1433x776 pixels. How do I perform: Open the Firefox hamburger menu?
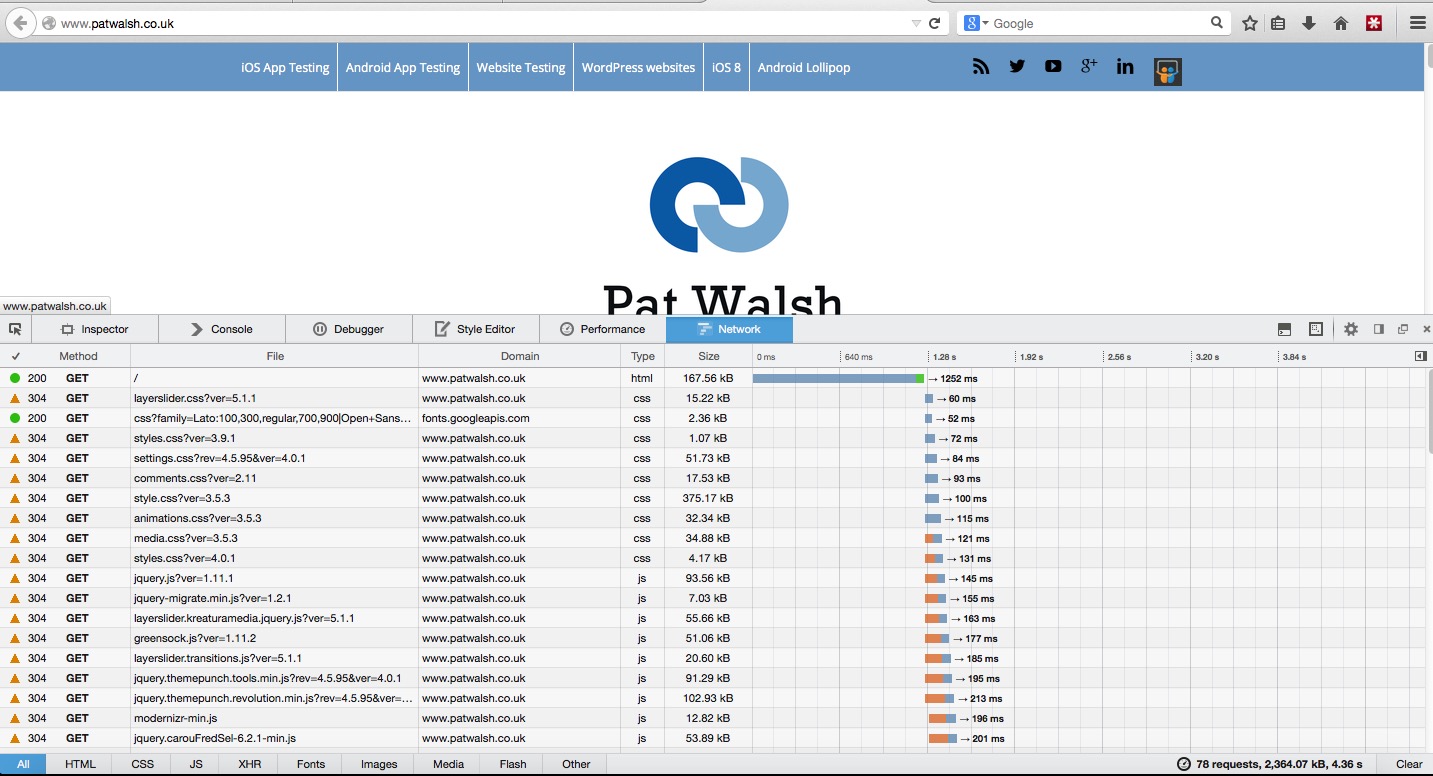point(1417,23)
